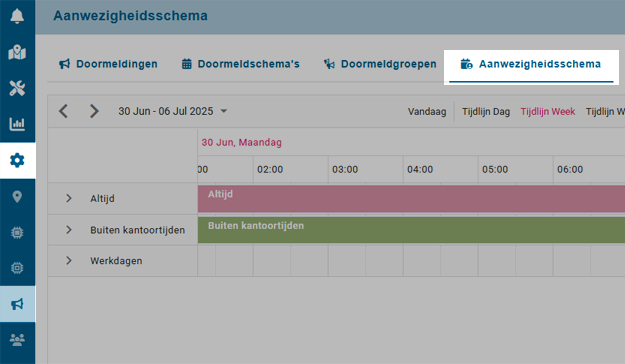
Task: Open the users group sidebar icon
Action: click(x=17, y=340)
